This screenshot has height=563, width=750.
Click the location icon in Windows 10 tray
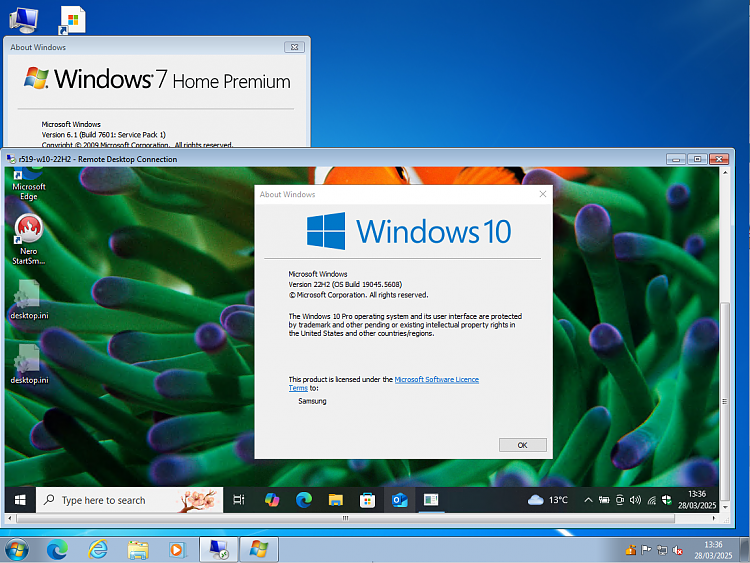coord(620,500)
